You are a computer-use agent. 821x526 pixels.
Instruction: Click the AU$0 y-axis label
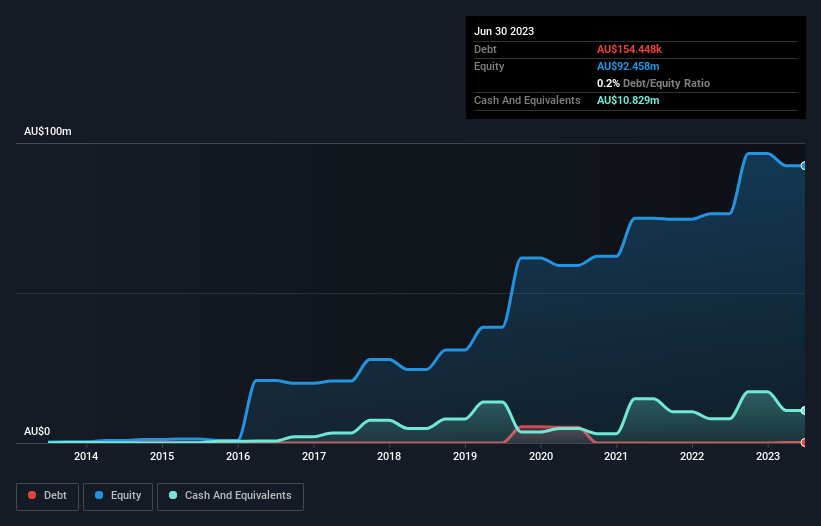click(x=37, y=431)
